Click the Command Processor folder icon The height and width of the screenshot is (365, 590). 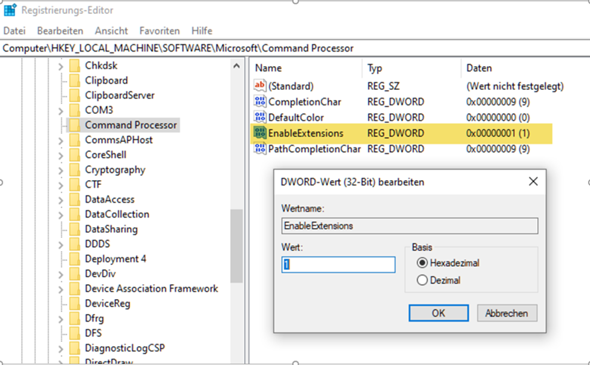tap(75, 125)
